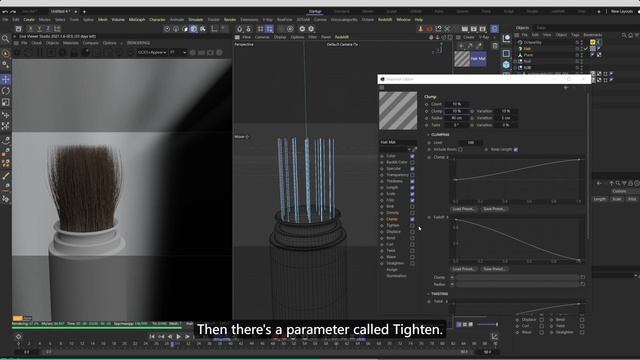The height and width of the screenshot is (360, 640).
Task: Click Save Preset under Clump curve
Action: [x=494, y=209]
